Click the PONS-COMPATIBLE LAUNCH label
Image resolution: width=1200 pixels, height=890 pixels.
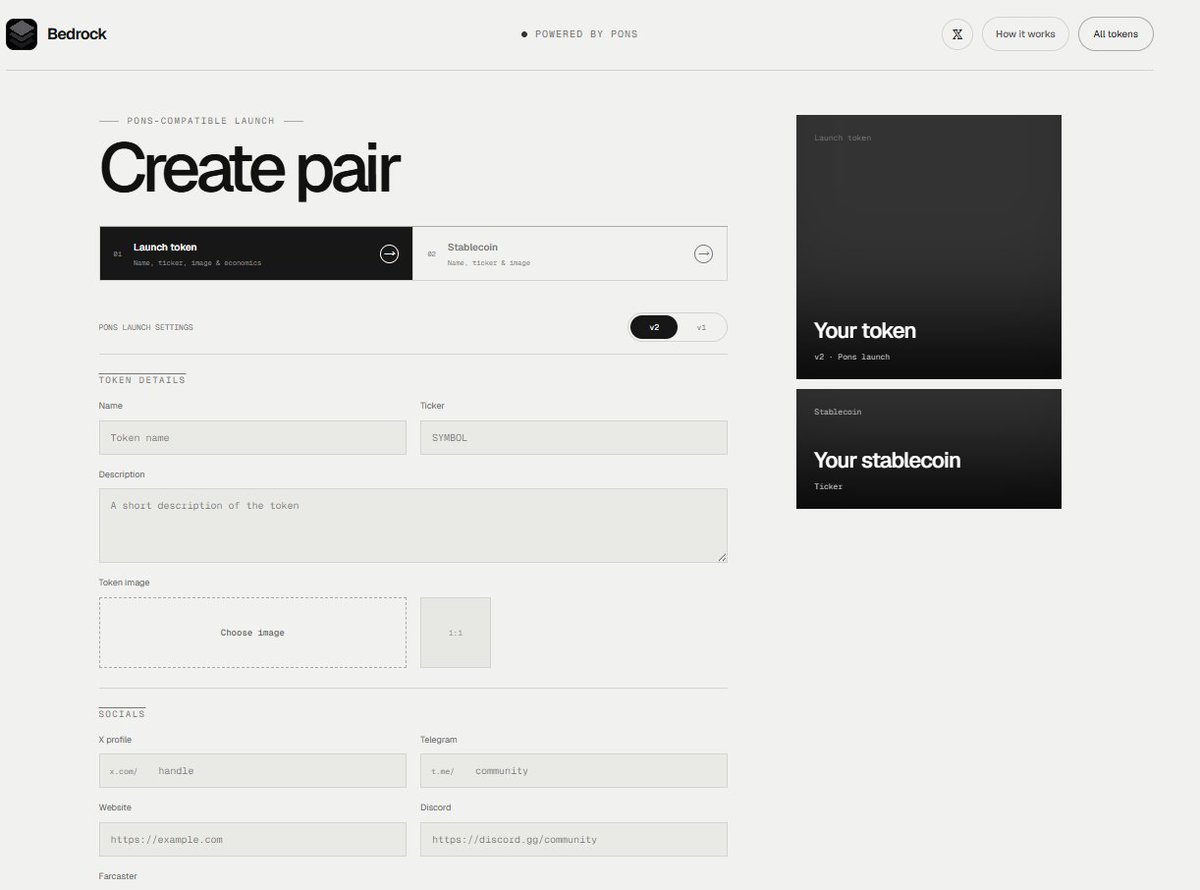tap(200, 121)
